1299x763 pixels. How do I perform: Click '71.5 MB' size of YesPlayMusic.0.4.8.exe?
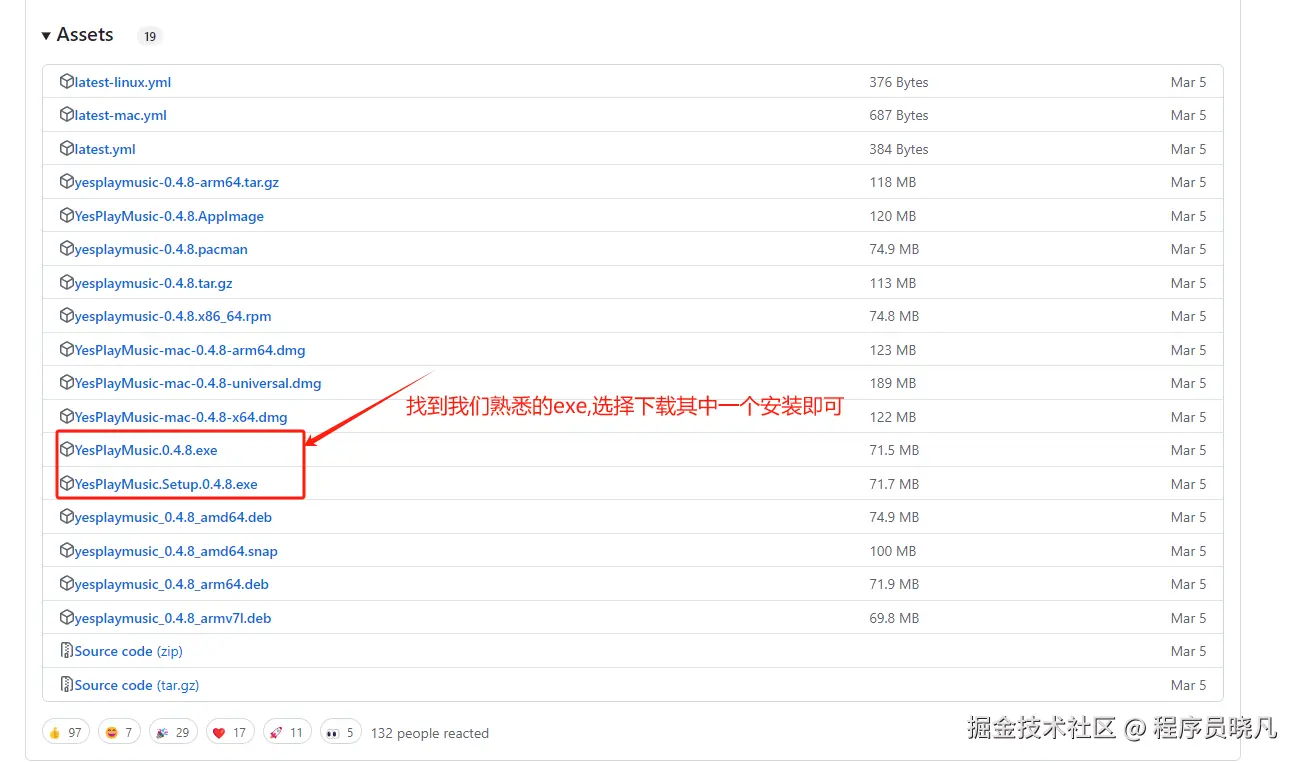[894, 450]
